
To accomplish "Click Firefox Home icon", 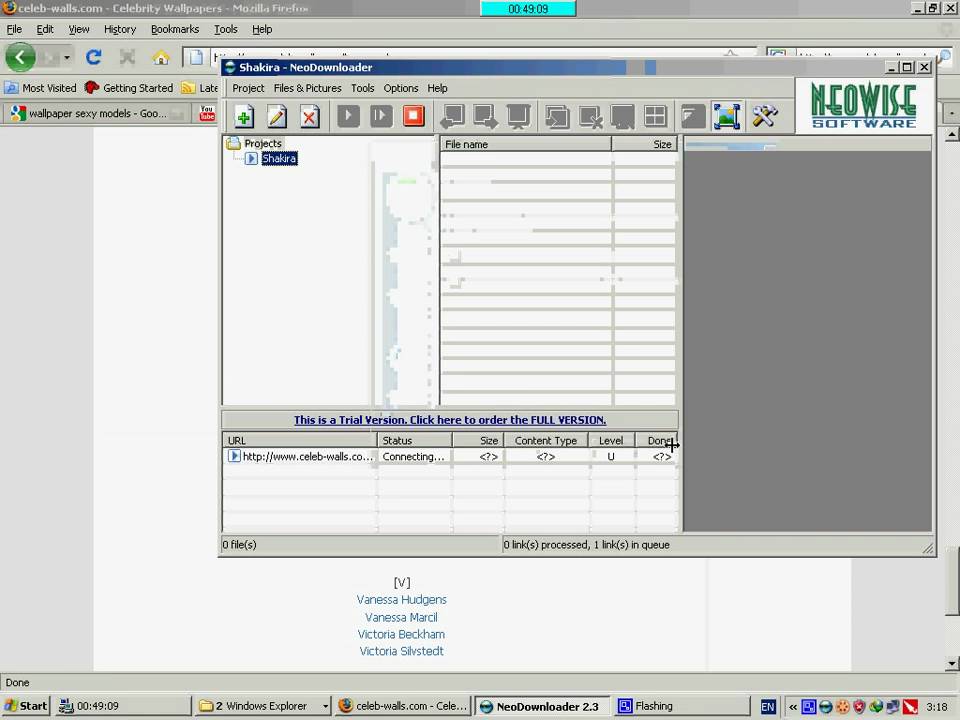I will [x=161, y=58].
